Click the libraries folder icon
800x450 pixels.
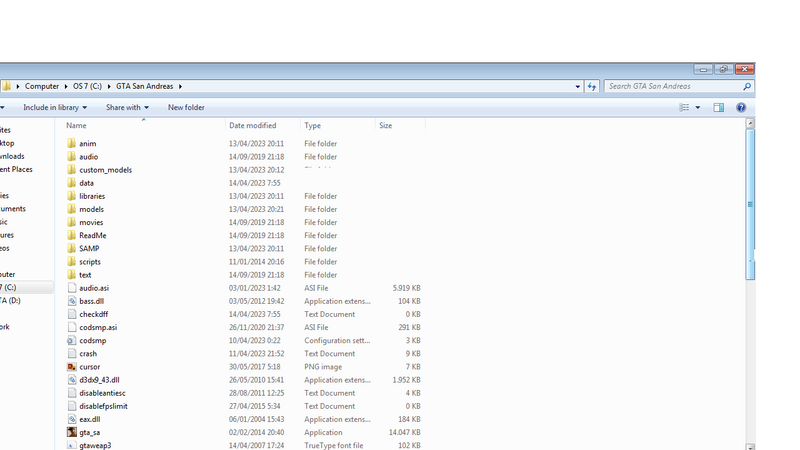71,196
